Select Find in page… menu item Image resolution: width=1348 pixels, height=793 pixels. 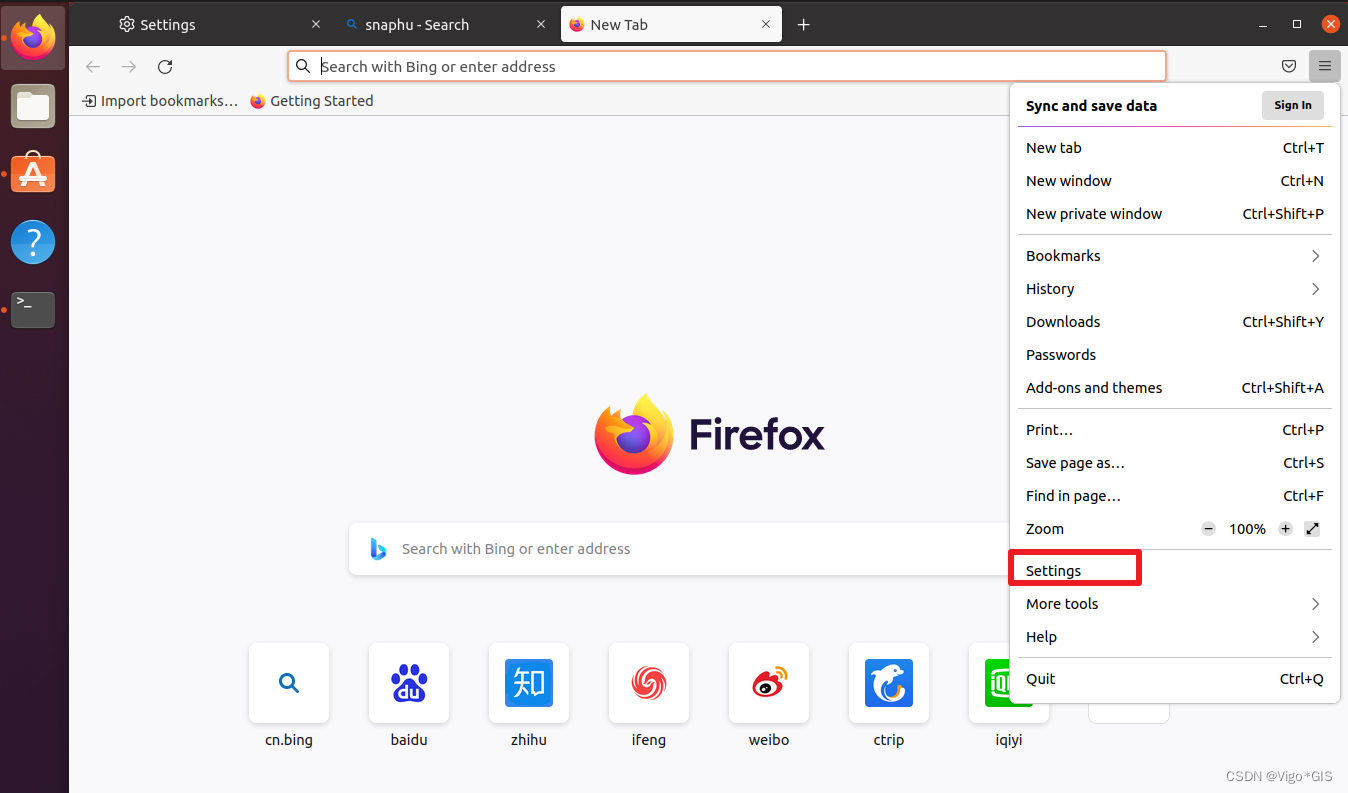(x=1175, y=496)
